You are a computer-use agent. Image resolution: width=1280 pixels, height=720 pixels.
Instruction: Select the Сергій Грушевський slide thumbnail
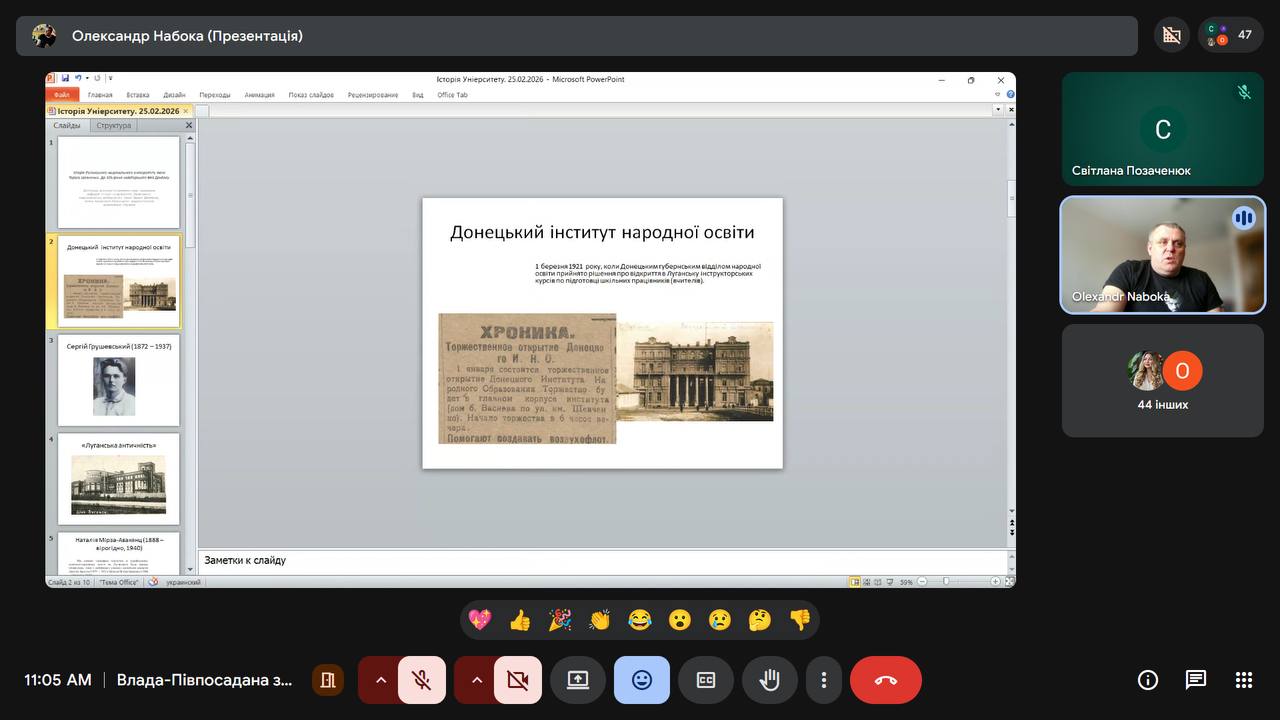(x=118, y=381)
